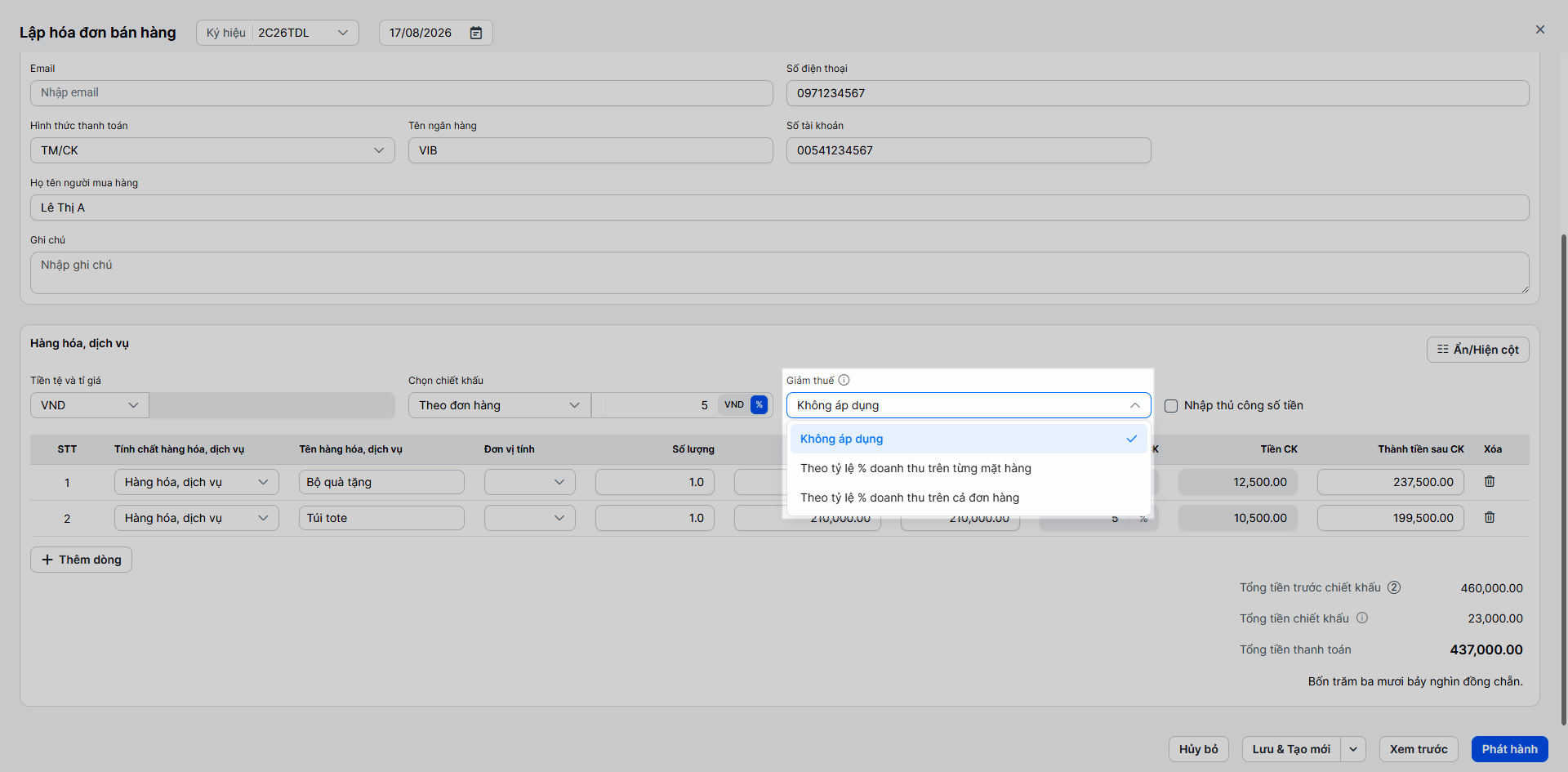
Task: Click the 12,500.00 discount amount
Action: click(1238, 482)
